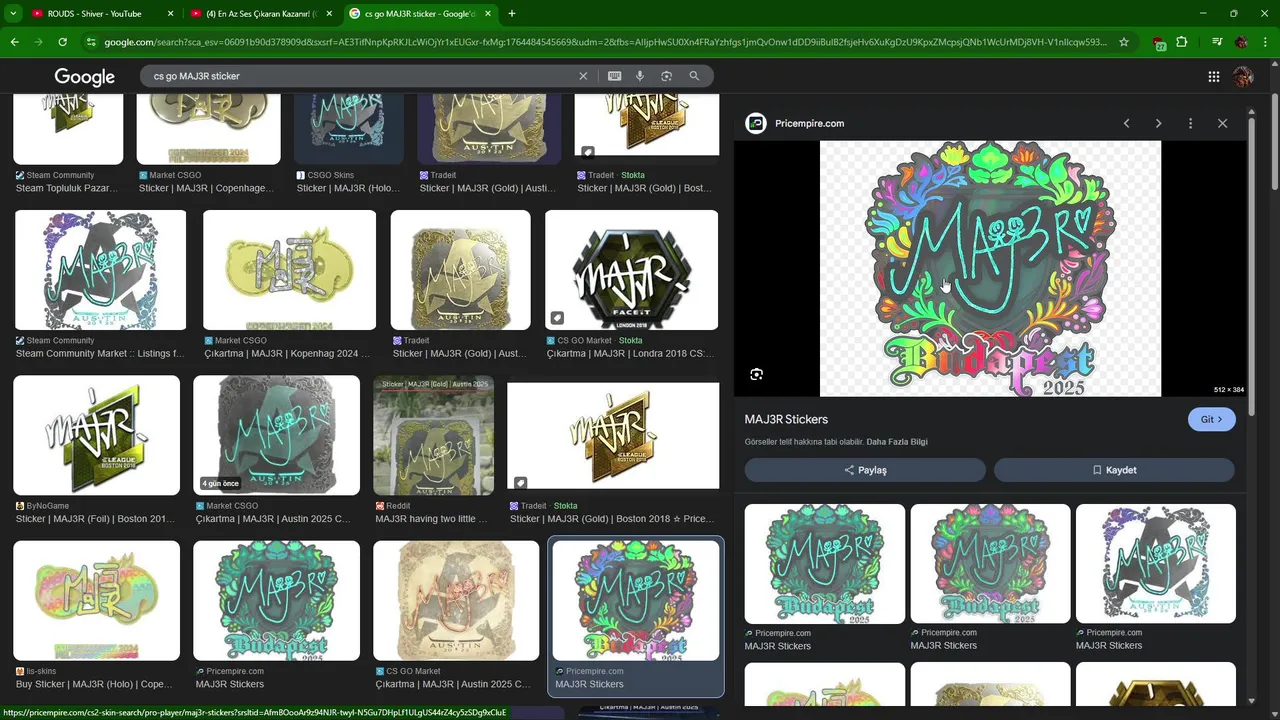
Task: Click the search query input field
Action: [360, 76]
